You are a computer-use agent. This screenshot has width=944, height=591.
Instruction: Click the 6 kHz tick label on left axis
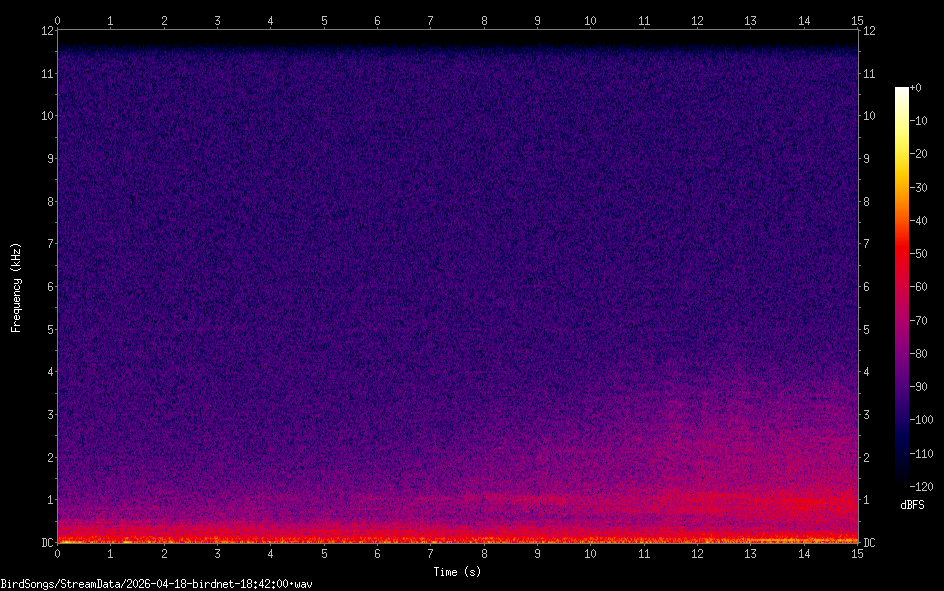48,287
